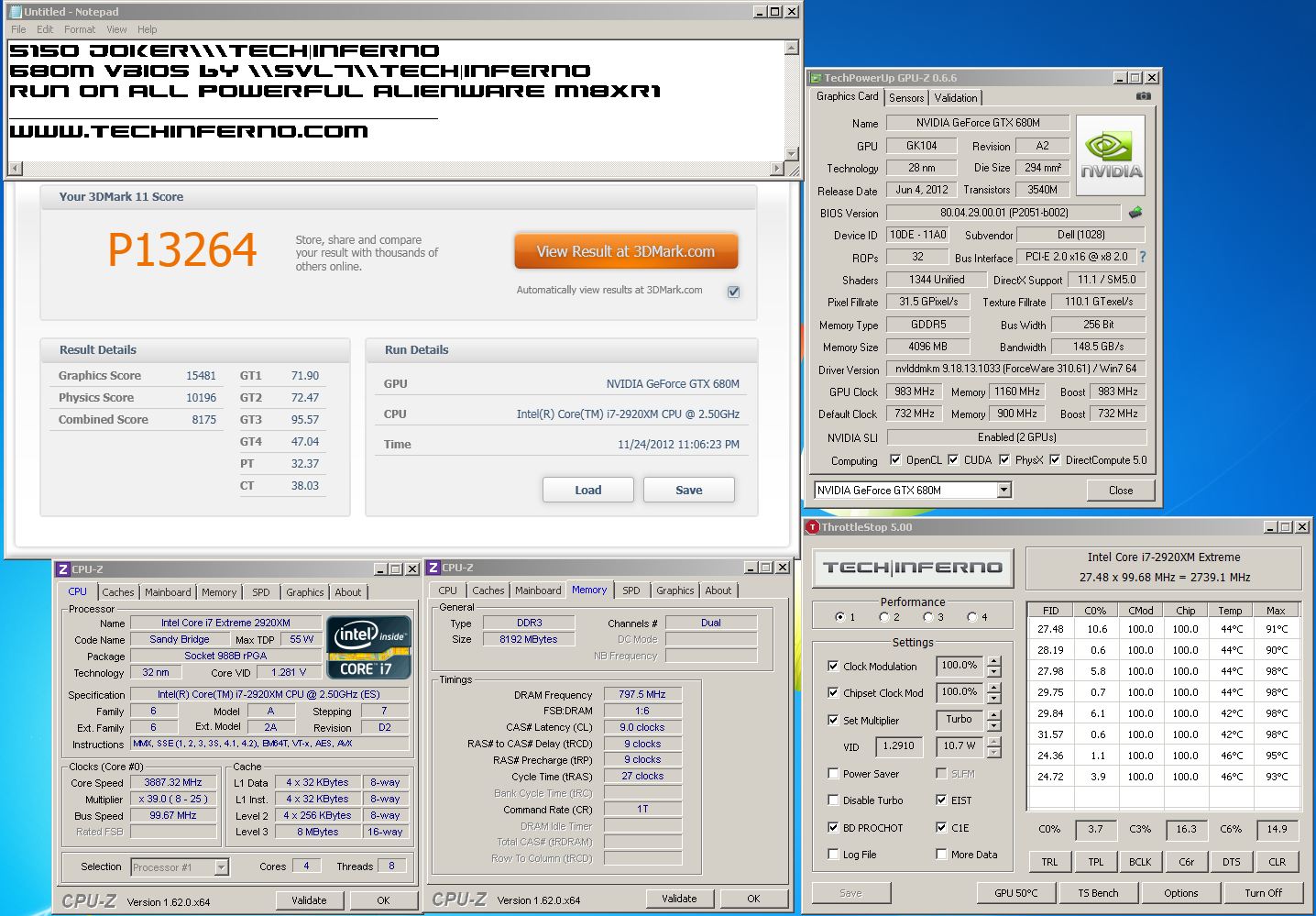The width and height of the screenshot is (1316, 916).
Task: Toggle the CUDA checkbox in GPU-Z
Action: [x=953, y=460]
